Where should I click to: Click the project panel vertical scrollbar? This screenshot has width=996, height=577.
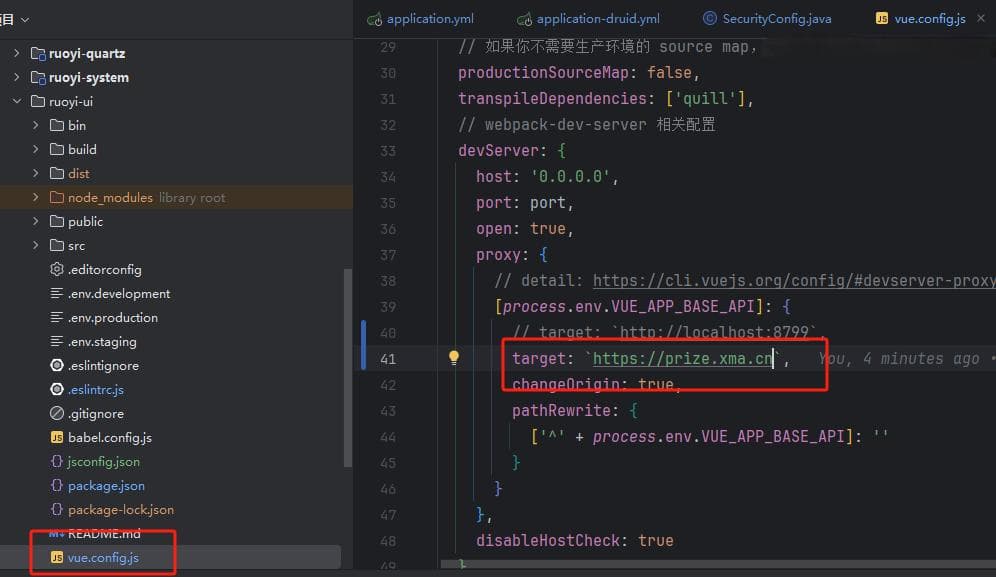(347, 367)
